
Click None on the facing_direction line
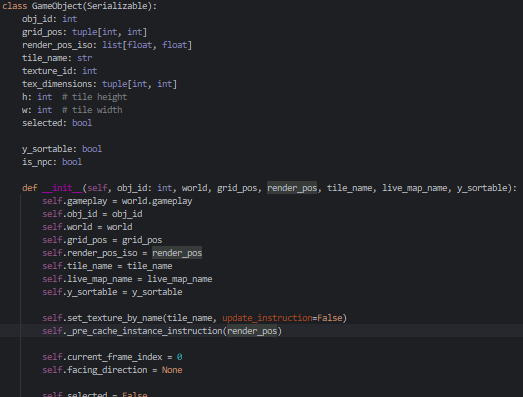pos(172,370)
